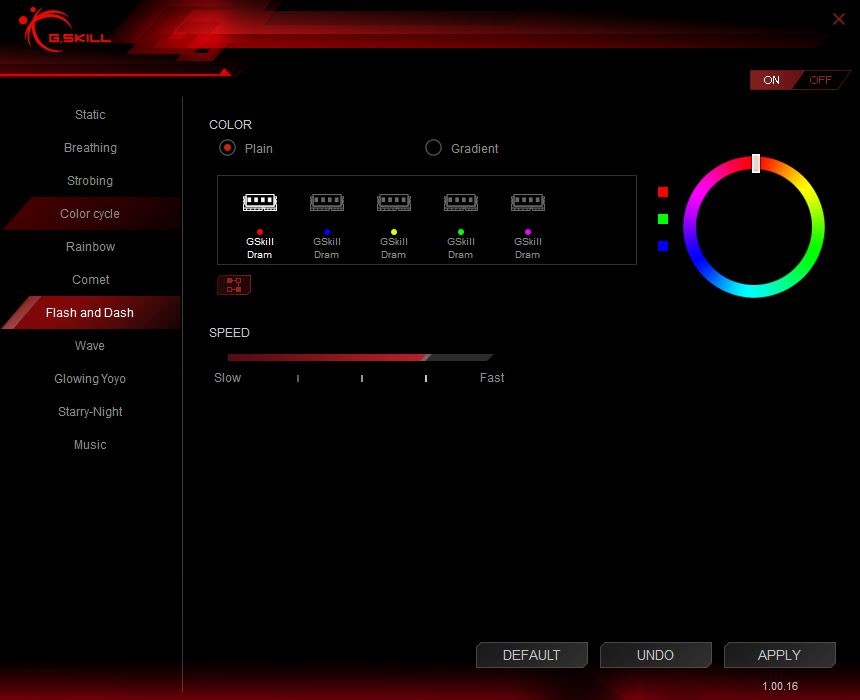
Task: Select the GSkill Dram module with magenta dot
Action: [x=527, y=225]
